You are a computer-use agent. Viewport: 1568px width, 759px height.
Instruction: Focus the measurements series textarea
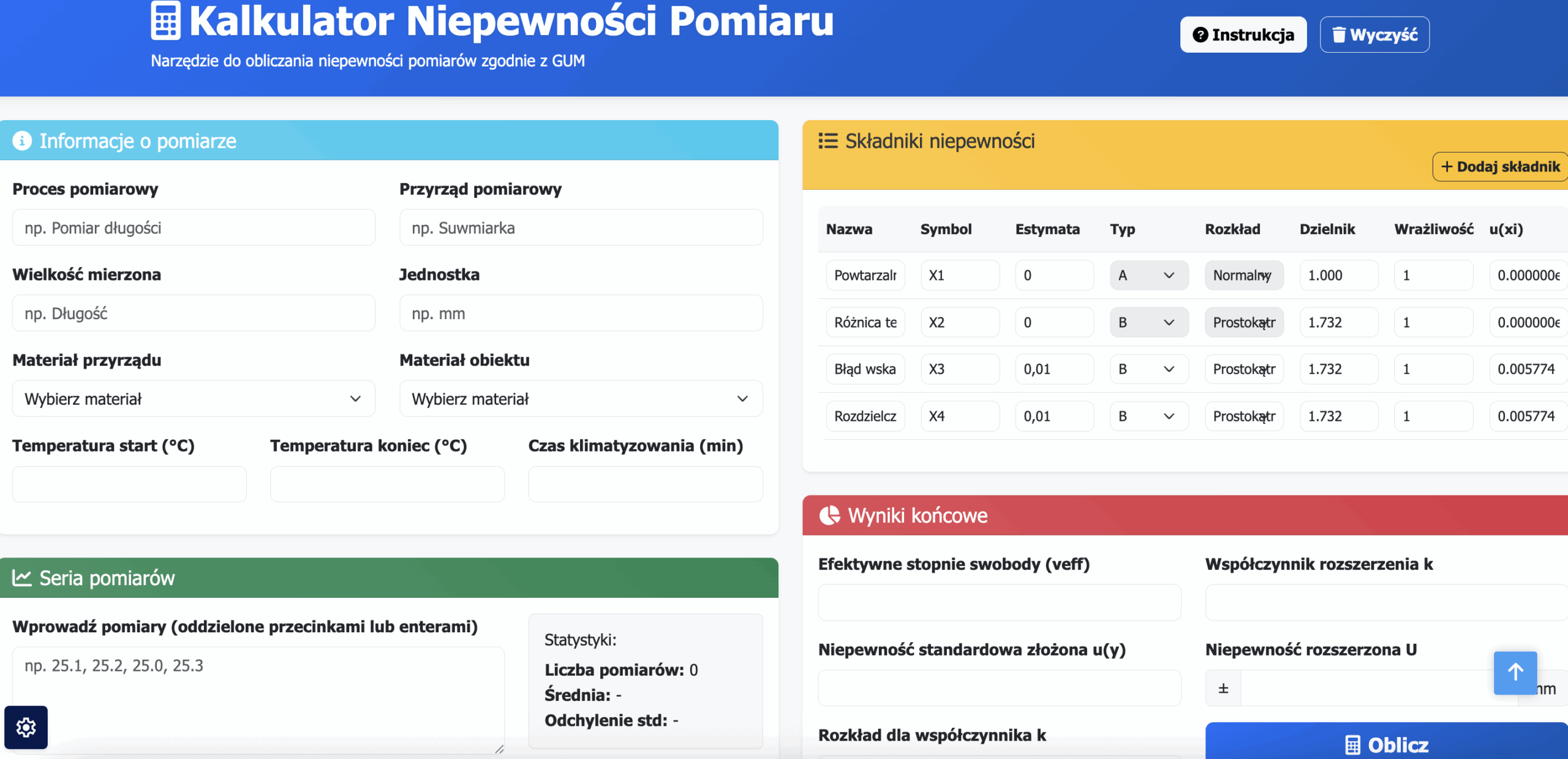(x=257, y=698)
